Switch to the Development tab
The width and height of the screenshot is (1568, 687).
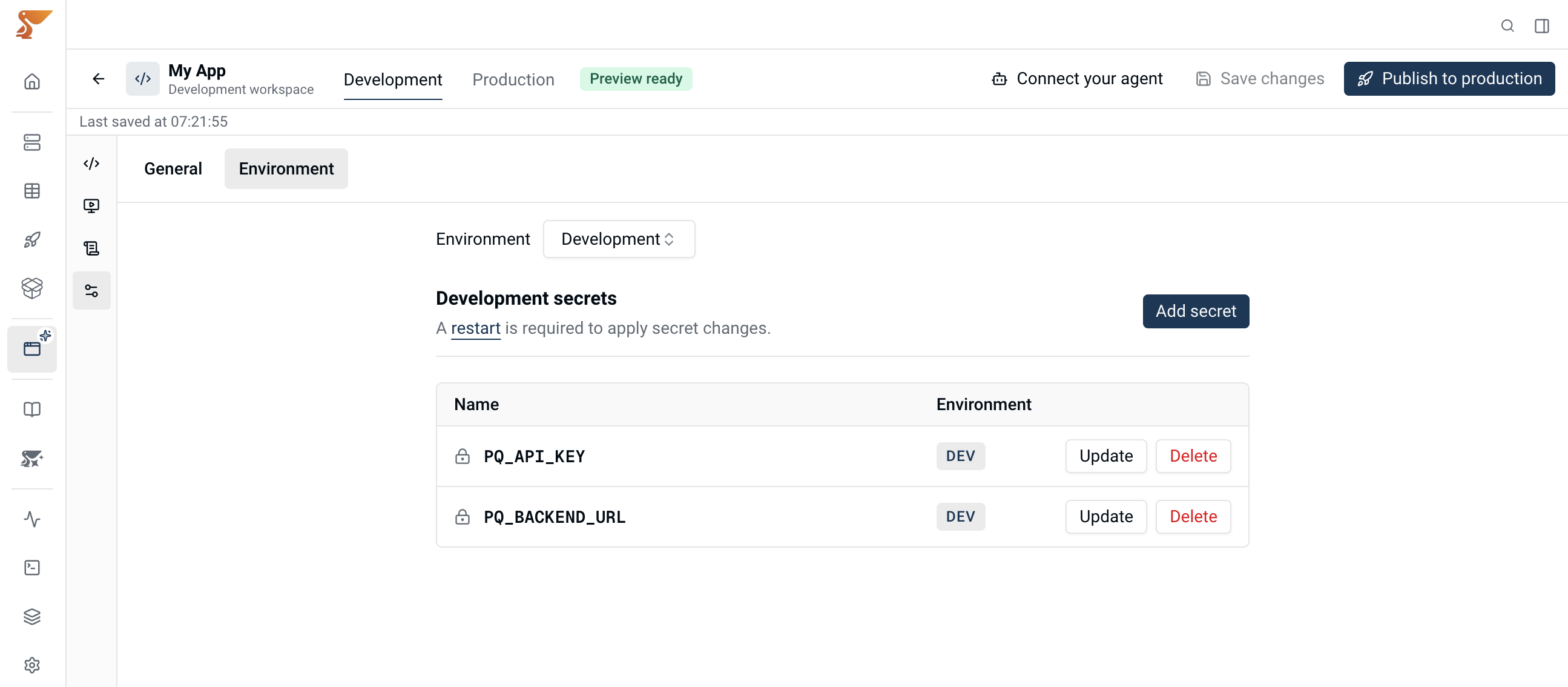coord(393,79)
